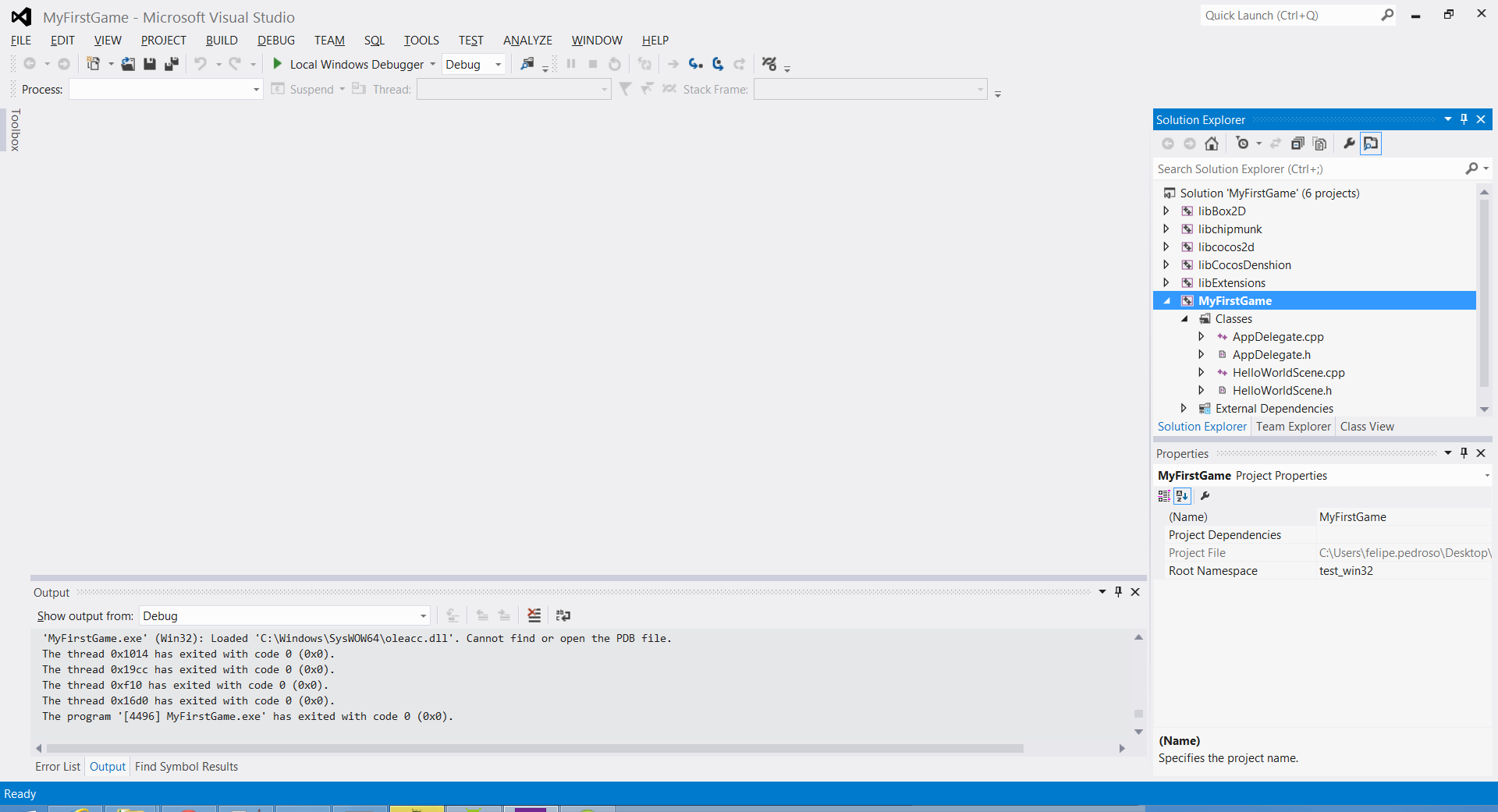This screenshot has width=1498, height=812.
Task: Open the 'Show output from' dropdown
Action: pyautogui.click(x=285, y=616)
